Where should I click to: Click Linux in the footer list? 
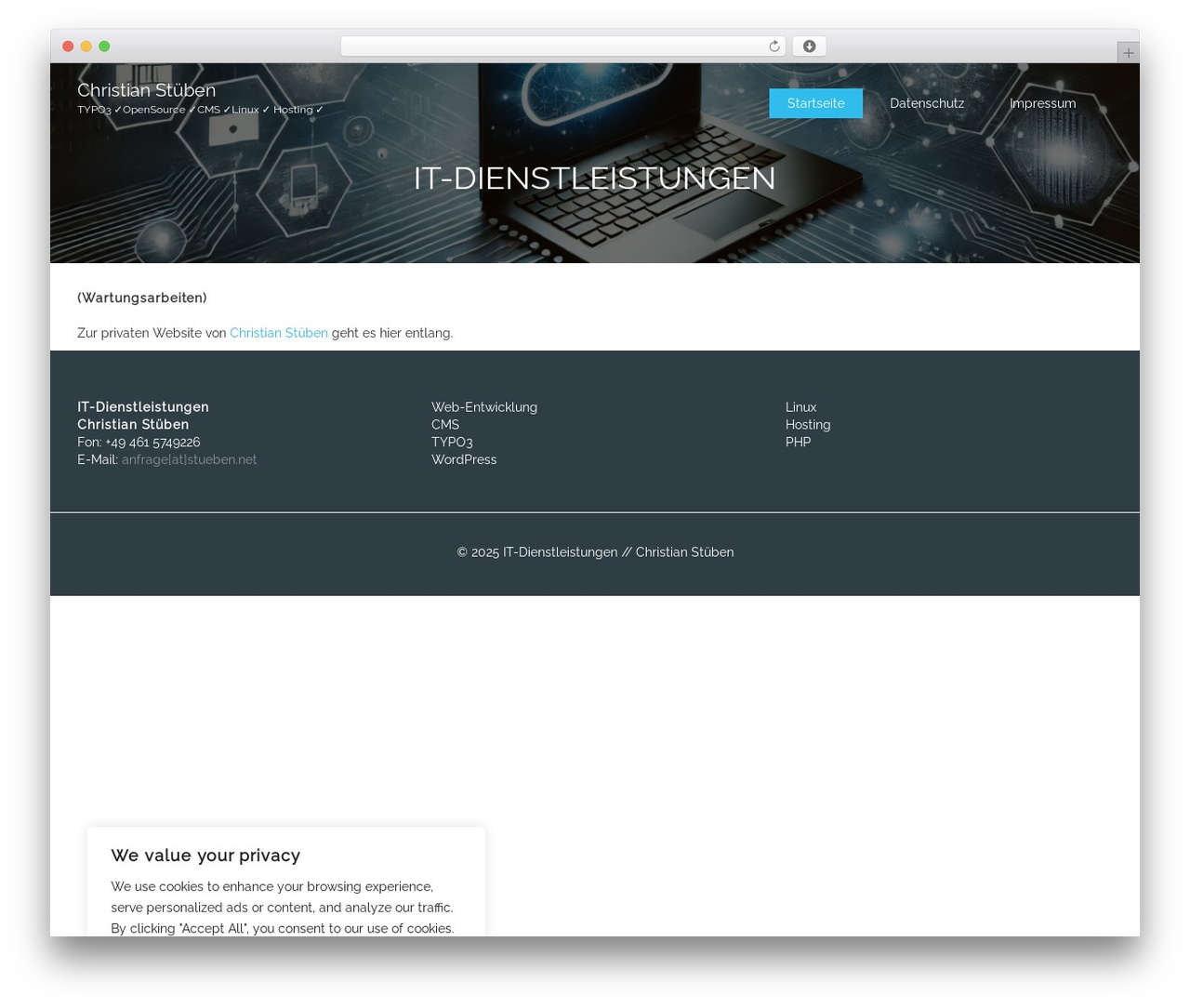click(800, 407)
